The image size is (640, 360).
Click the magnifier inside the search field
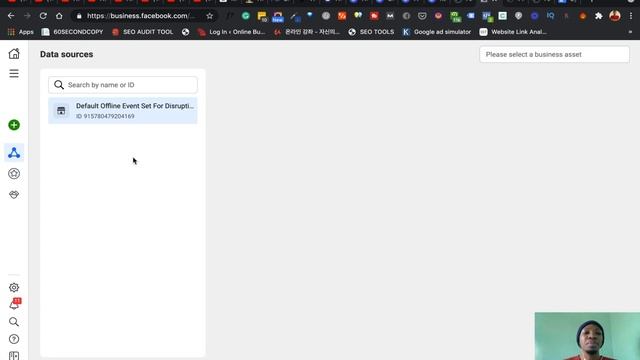59,85
